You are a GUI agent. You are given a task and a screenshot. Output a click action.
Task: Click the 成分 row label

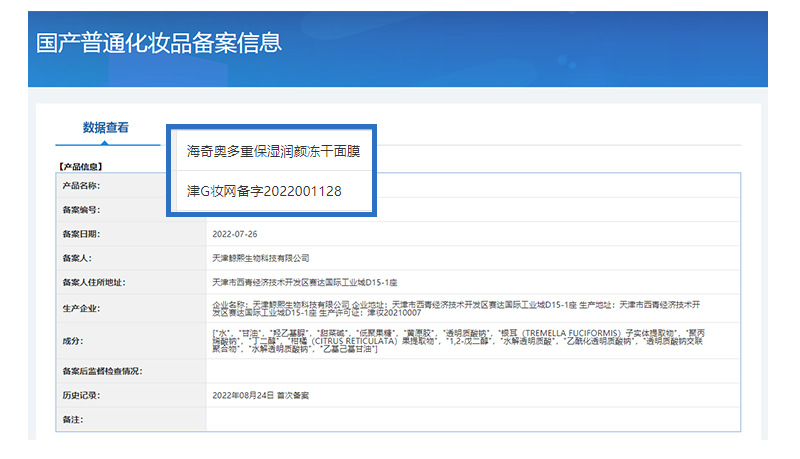73,341
